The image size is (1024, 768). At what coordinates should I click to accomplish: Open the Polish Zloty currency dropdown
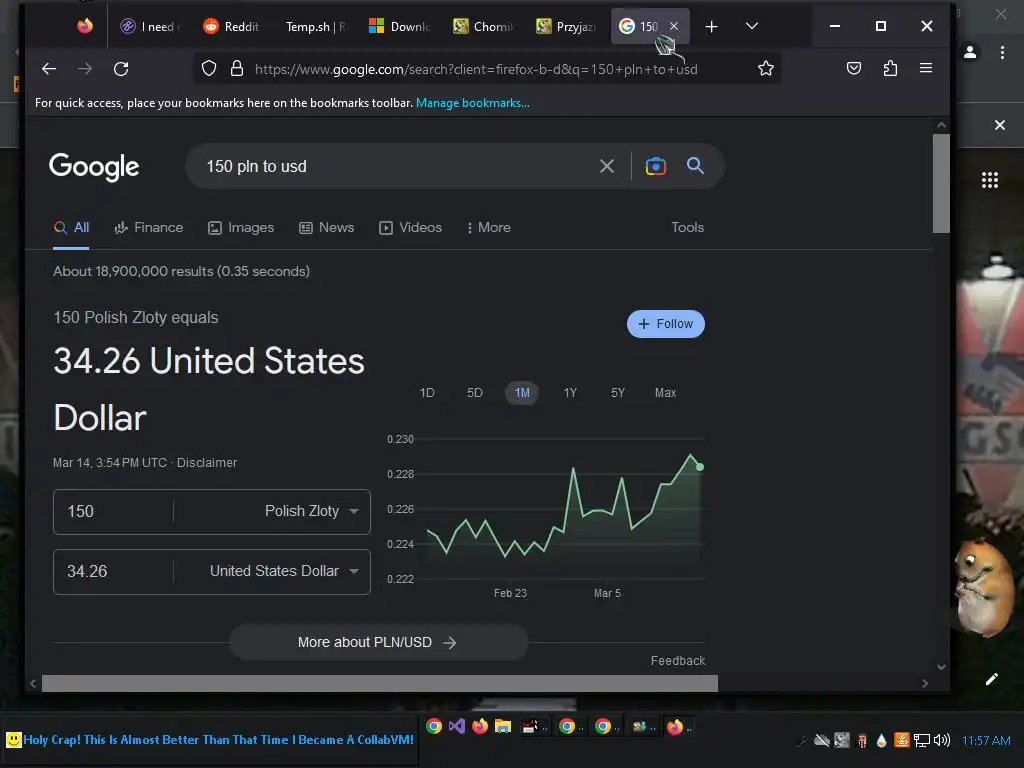pos(272,511)
